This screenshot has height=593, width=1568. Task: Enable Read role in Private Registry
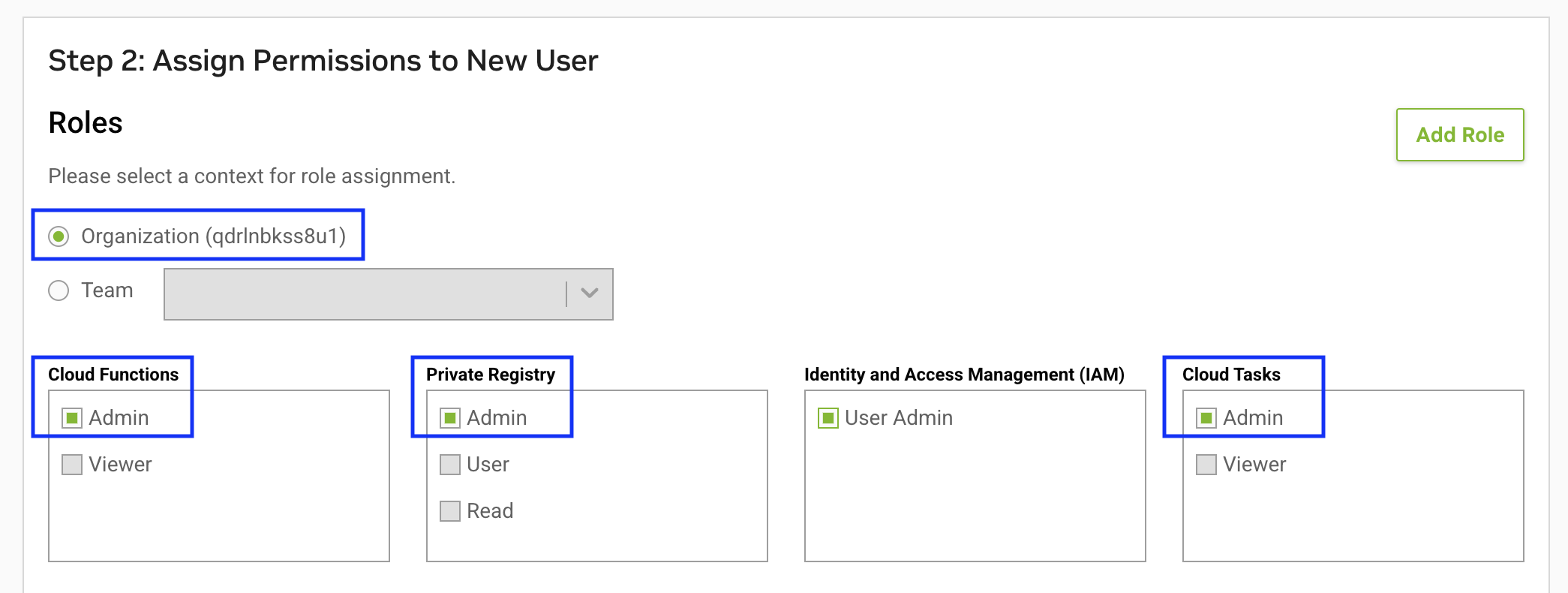(450, 511)
